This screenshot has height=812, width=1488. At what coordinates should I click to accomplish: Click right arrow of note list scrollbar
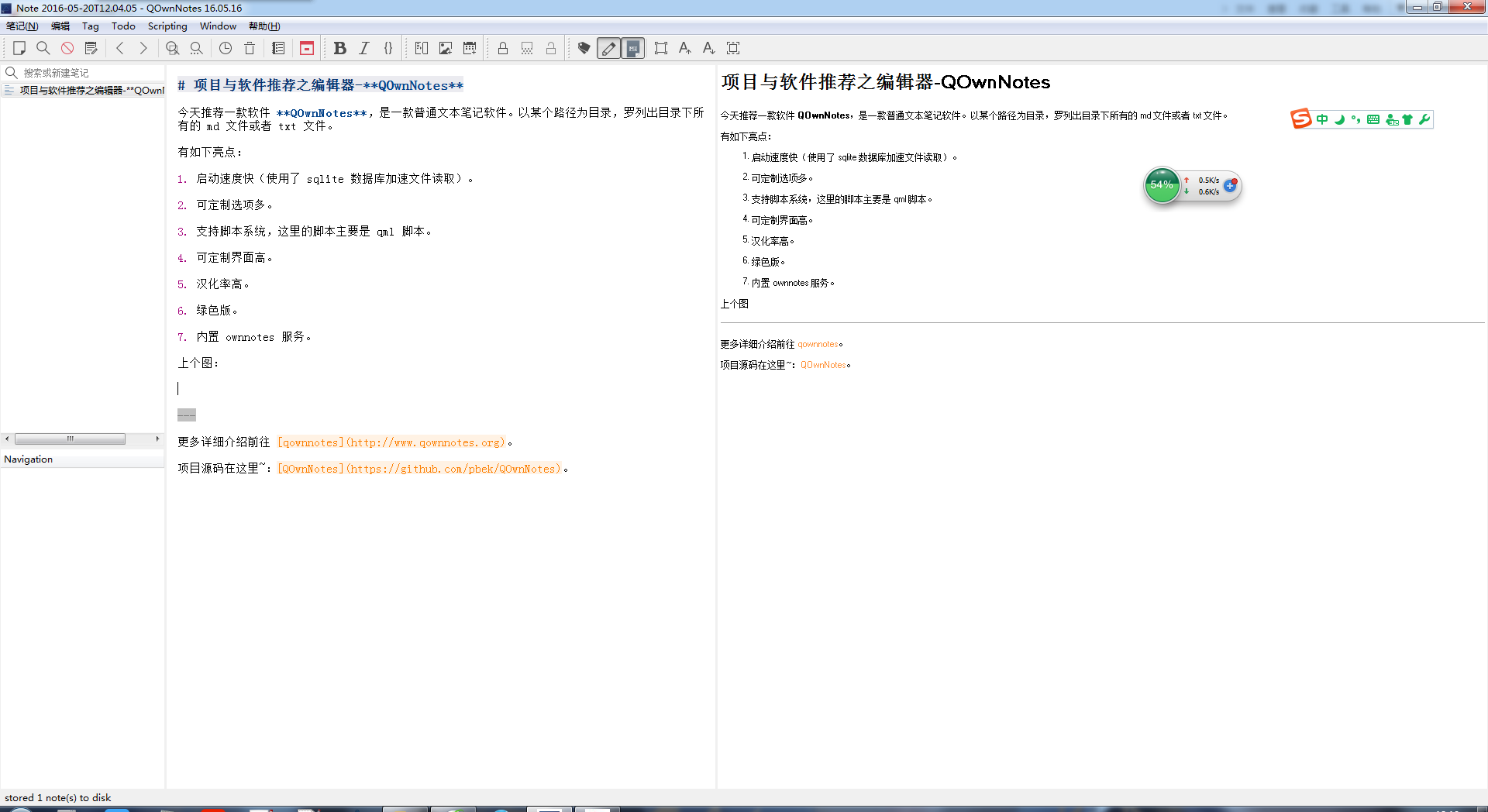click(x=157, y=439)
